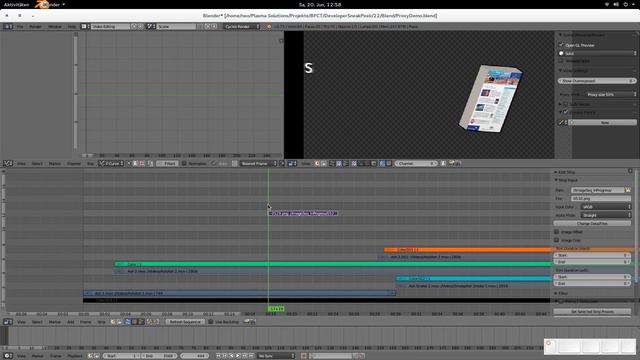
Task: Click the Blender logo icon in the Info header
Action: [x=269, y=27]
